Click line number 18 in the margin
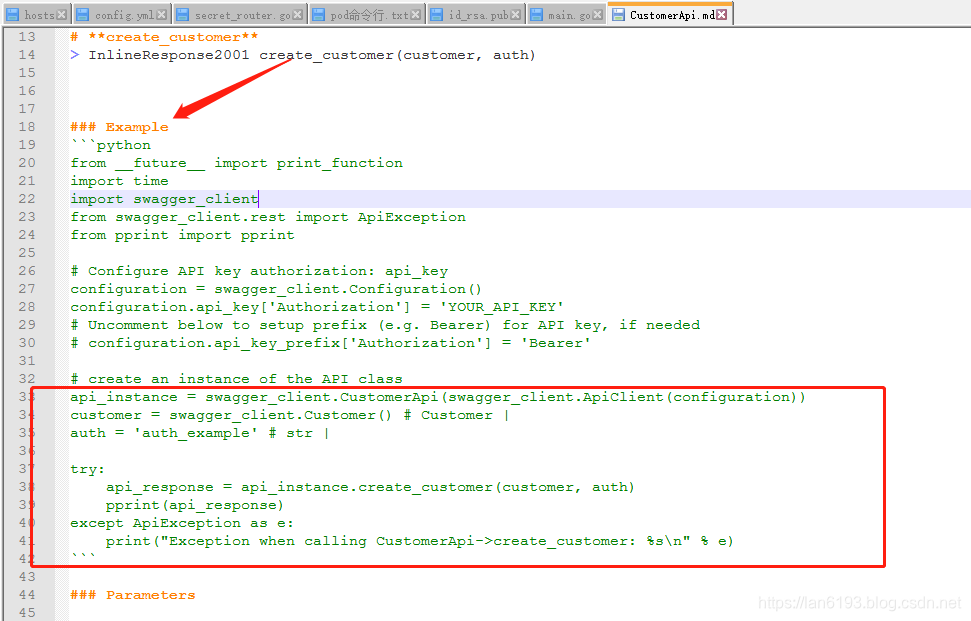 (27, 126)
